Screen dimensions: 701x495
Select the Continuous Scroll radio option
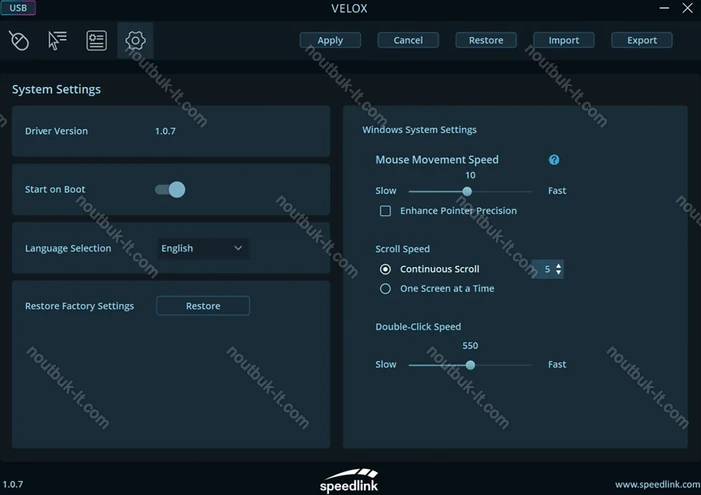point(385,269)
